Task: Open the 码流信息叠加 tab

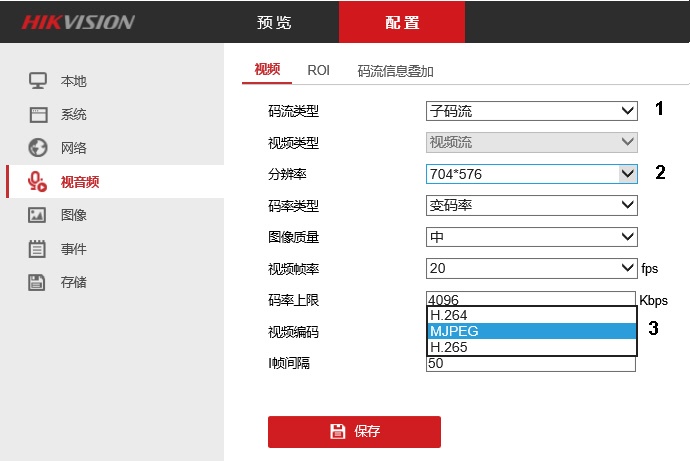Action: [x=395, y=71]
